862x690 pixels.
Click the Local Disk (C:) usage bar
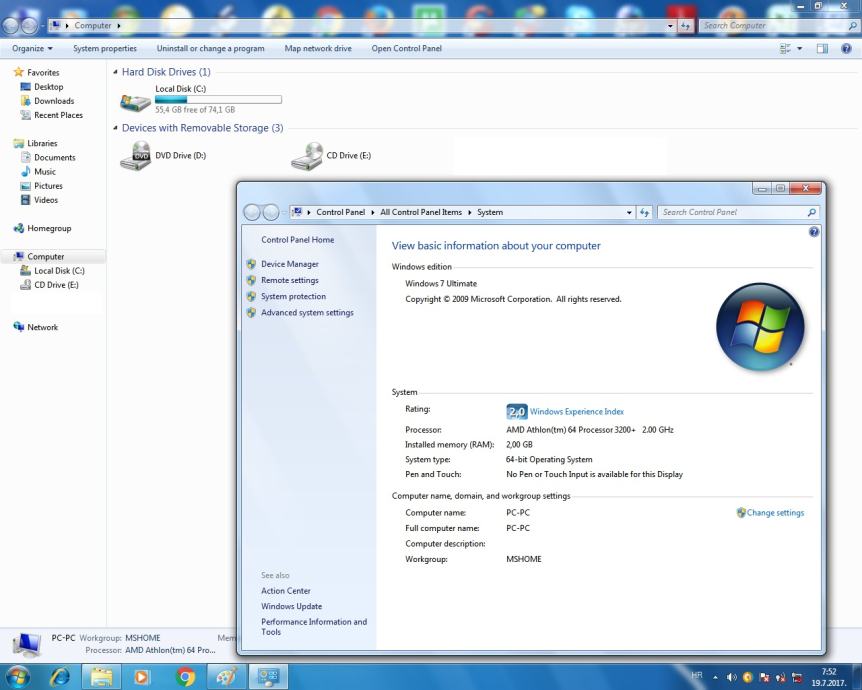click(x=218, y=99)
